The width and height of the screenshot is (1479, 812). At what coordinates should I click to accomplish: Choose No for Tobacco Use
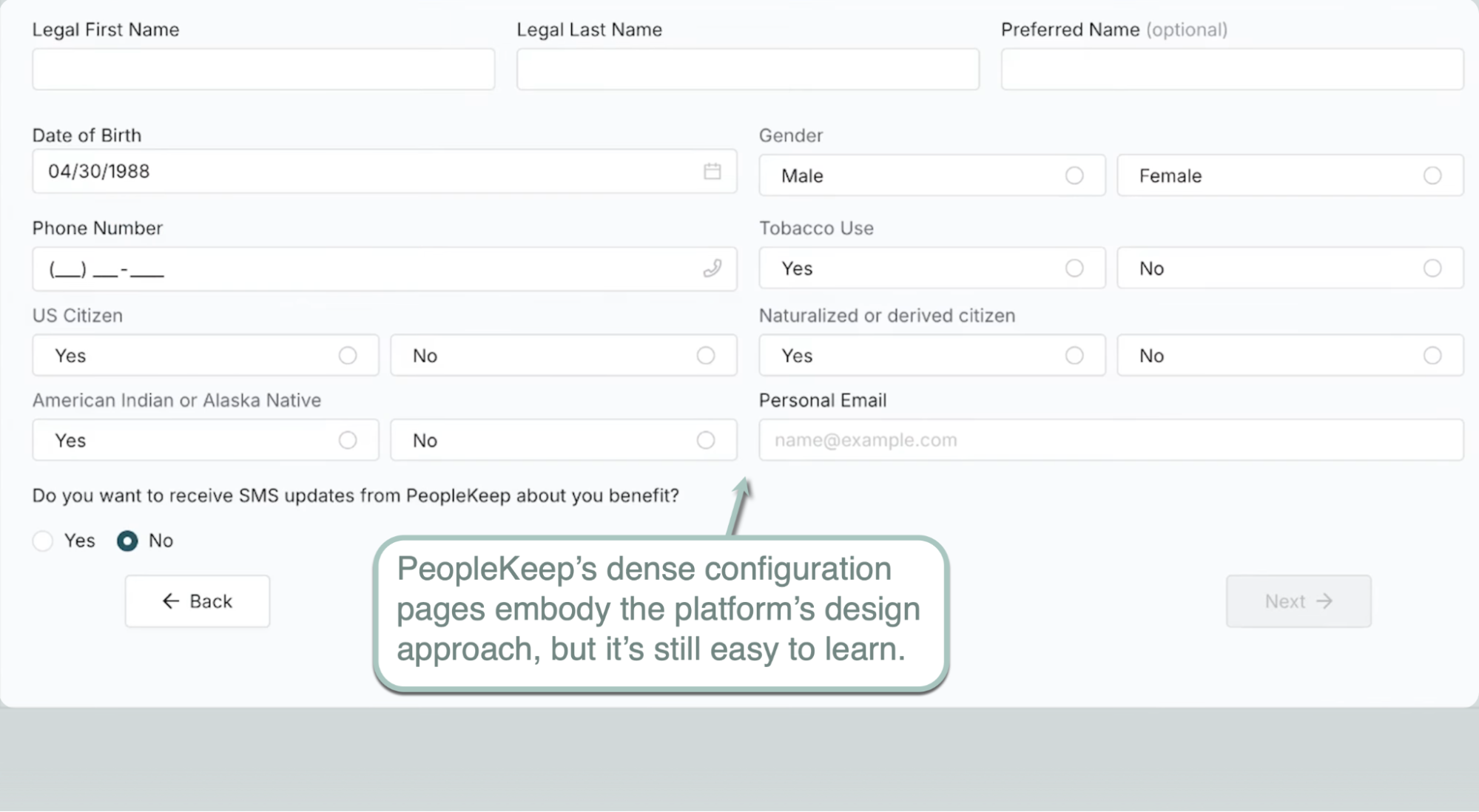coord(1432,268)
